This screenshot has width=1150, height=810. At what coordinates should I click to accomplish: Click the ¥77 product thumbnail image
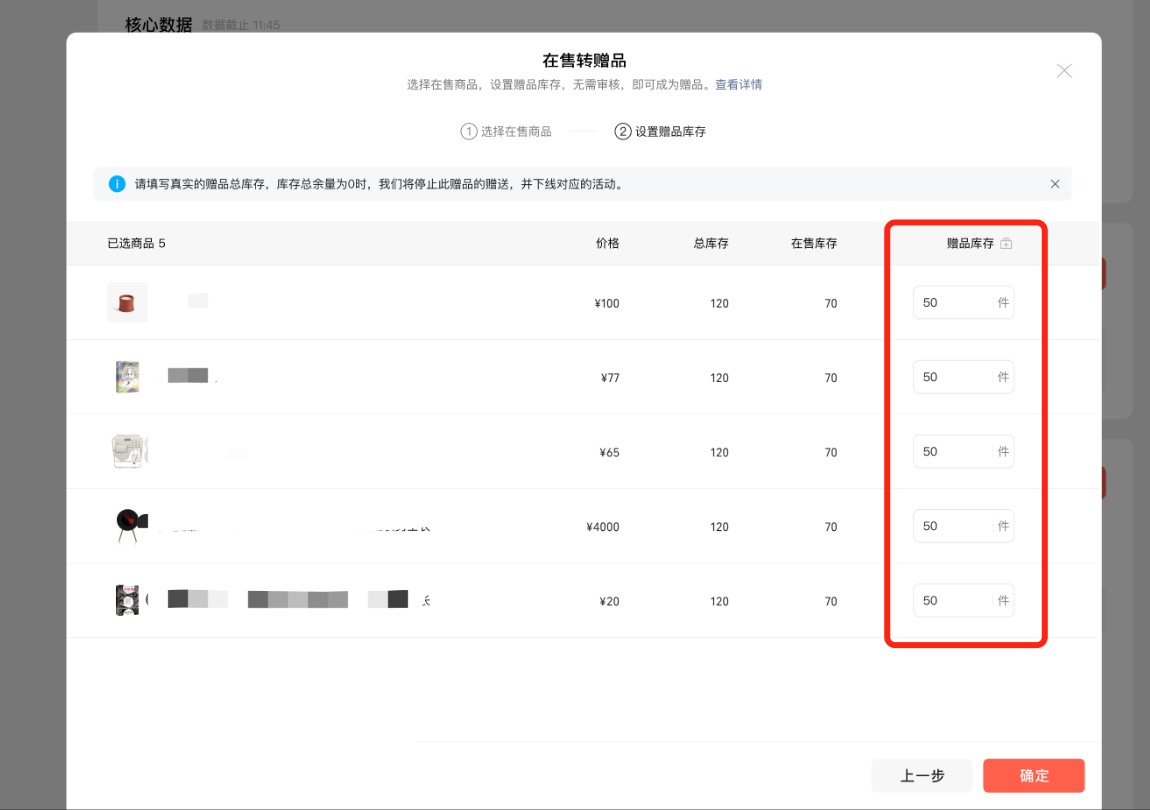[127, 377]
